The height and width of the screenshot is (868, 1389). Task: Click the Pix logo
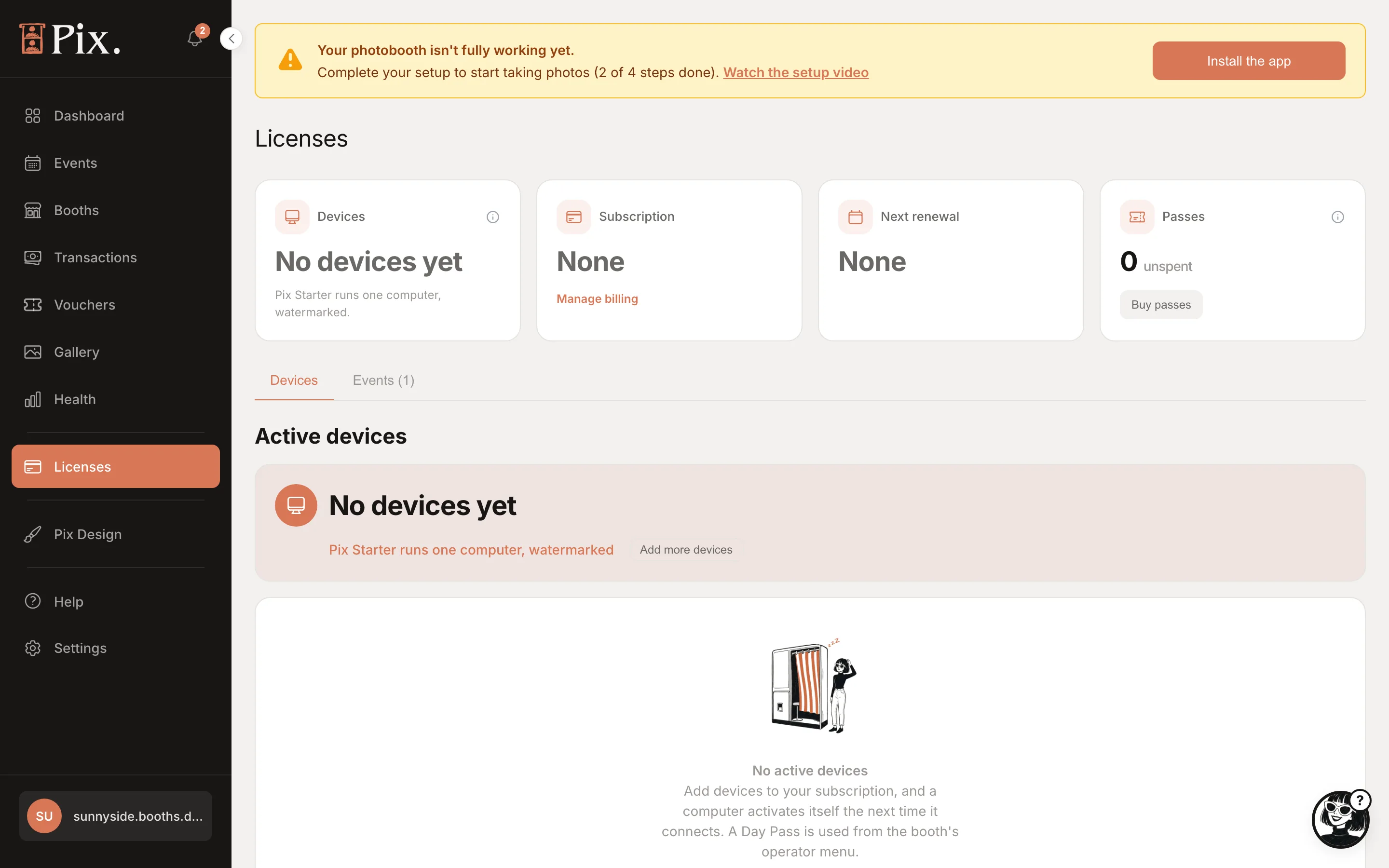[x=70, y=39]
